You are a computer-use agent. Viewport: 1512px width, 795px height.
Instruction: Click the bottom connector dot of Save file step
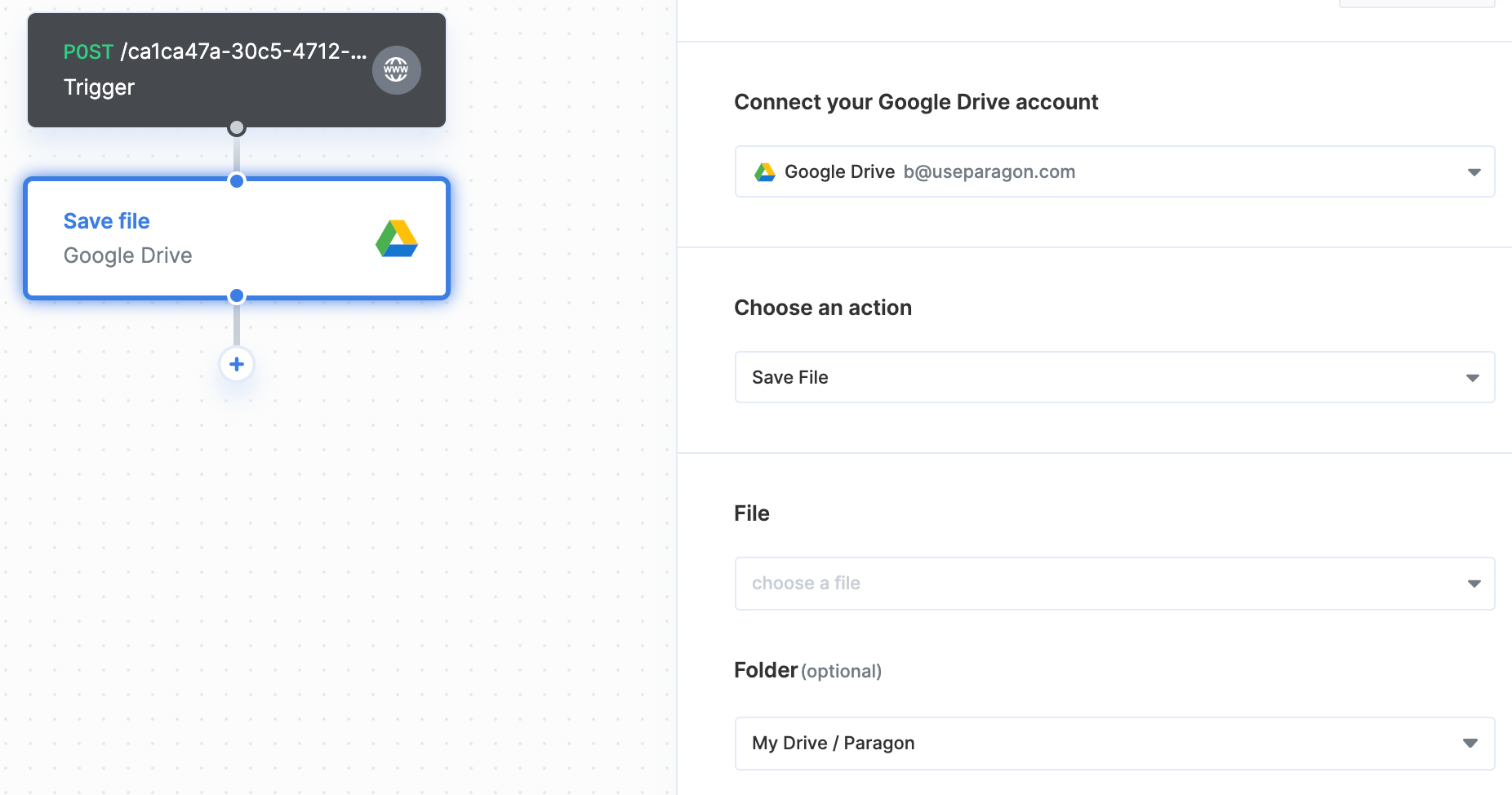[237, 295]
